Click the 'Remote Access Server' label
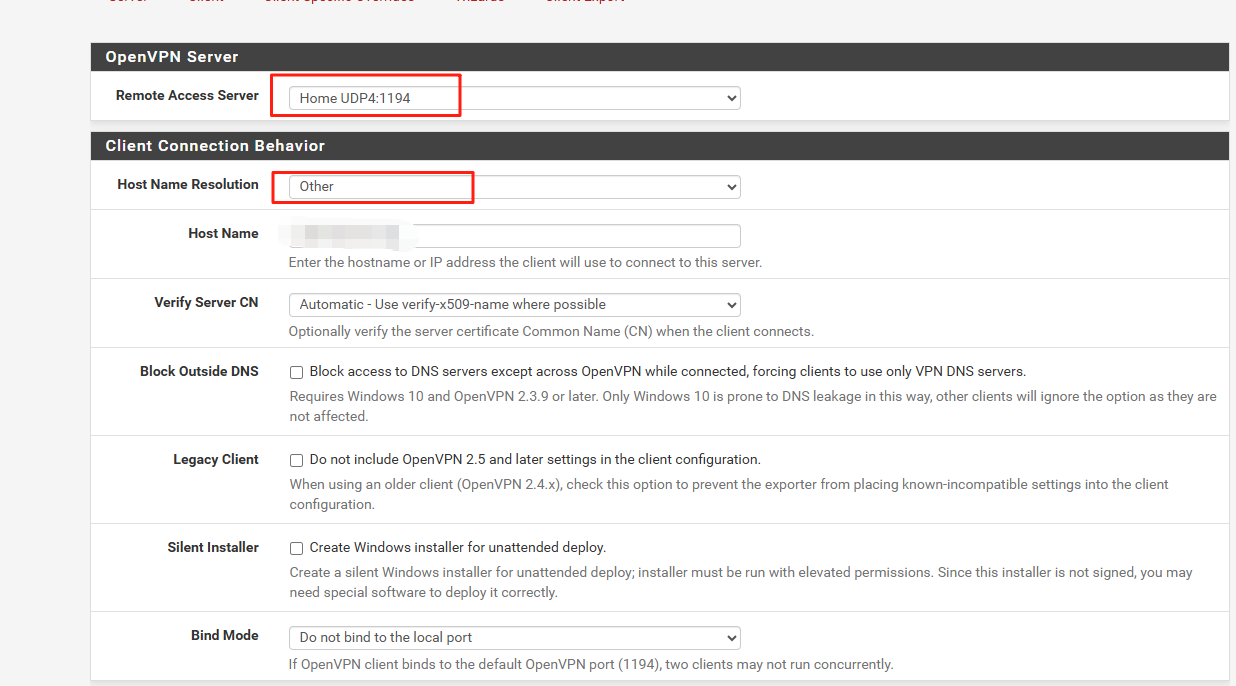The width and height of the screenshot is (1236, 686). 187,96
